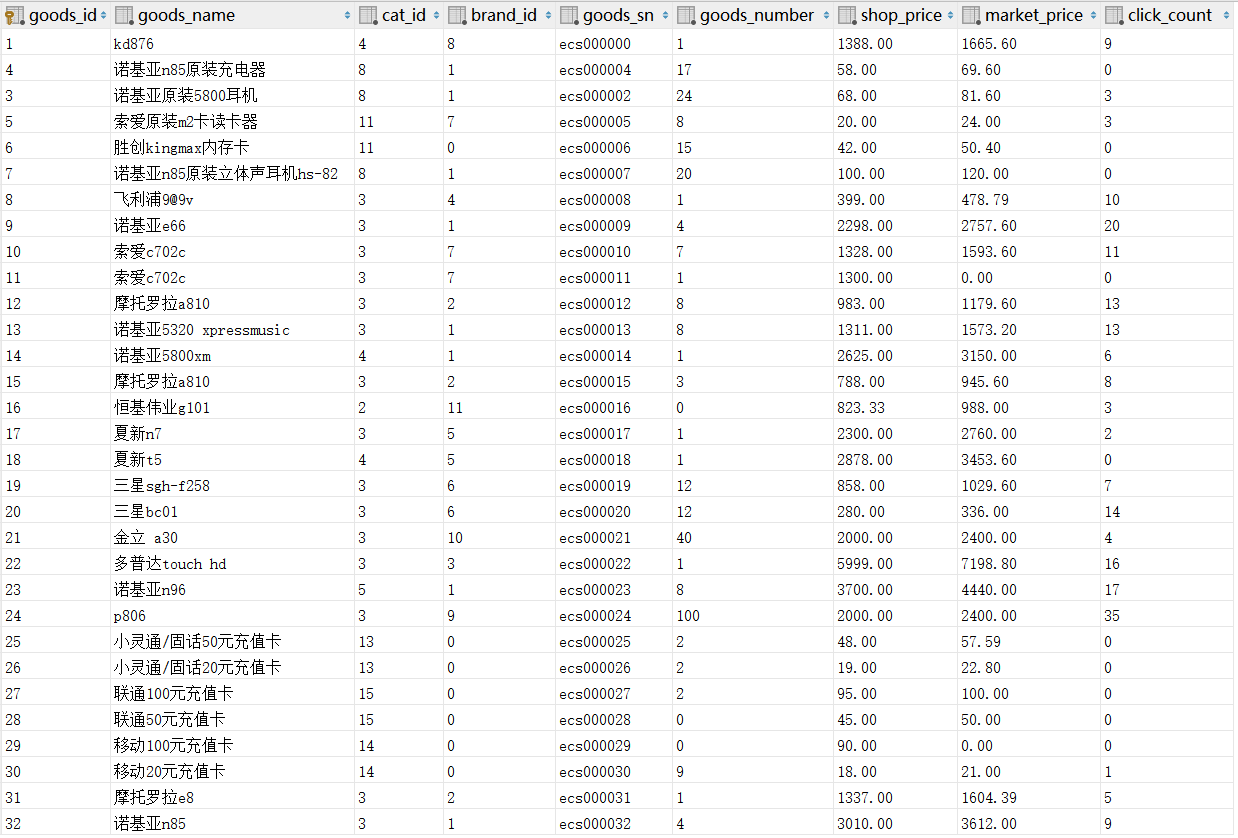Click the cell '移动20元充值卡'
Image resolution: width=1238 pixels, height=838 pixels.
point(170,772)
